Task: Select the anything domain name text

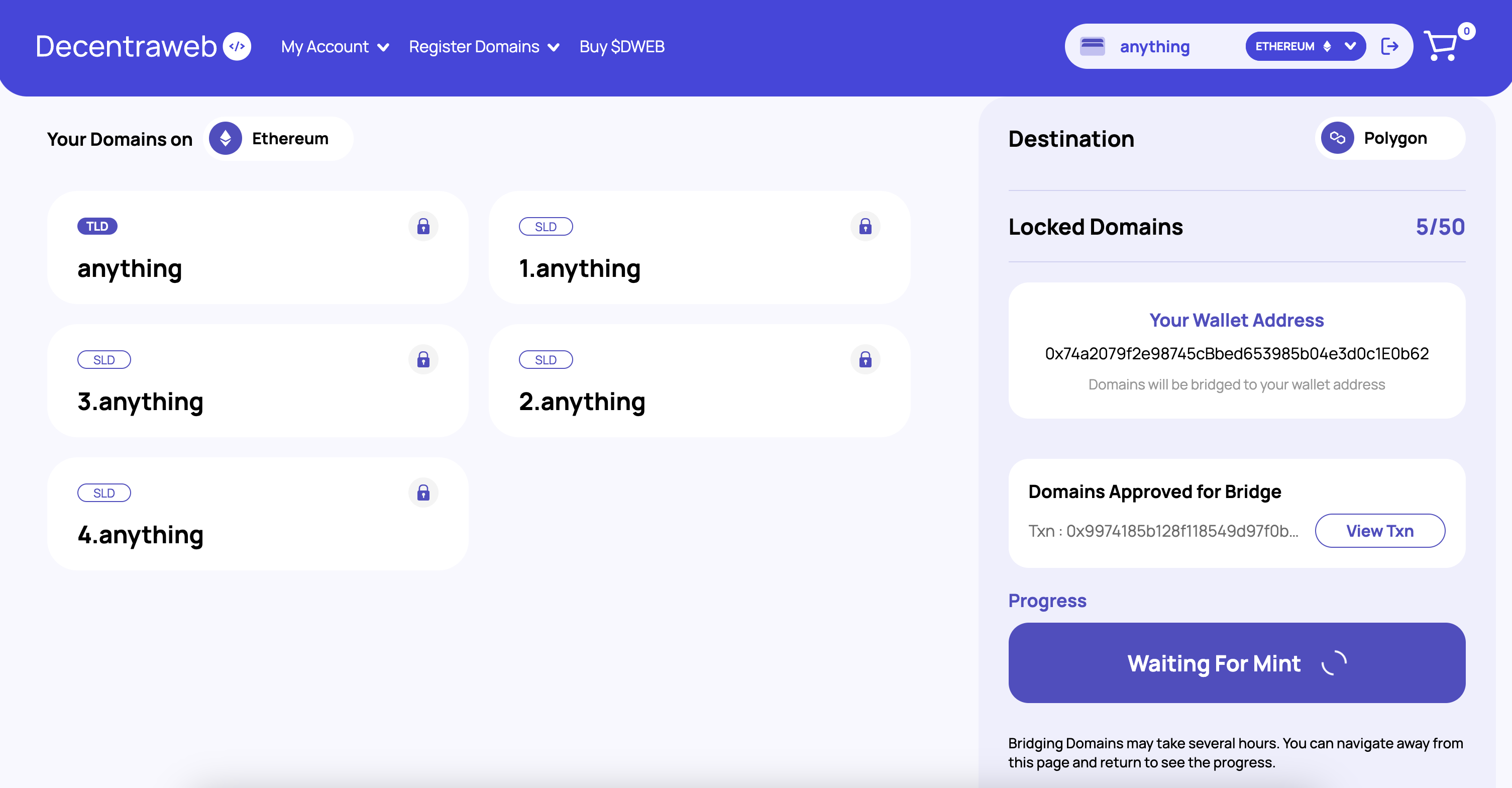Action: [130, 269]
